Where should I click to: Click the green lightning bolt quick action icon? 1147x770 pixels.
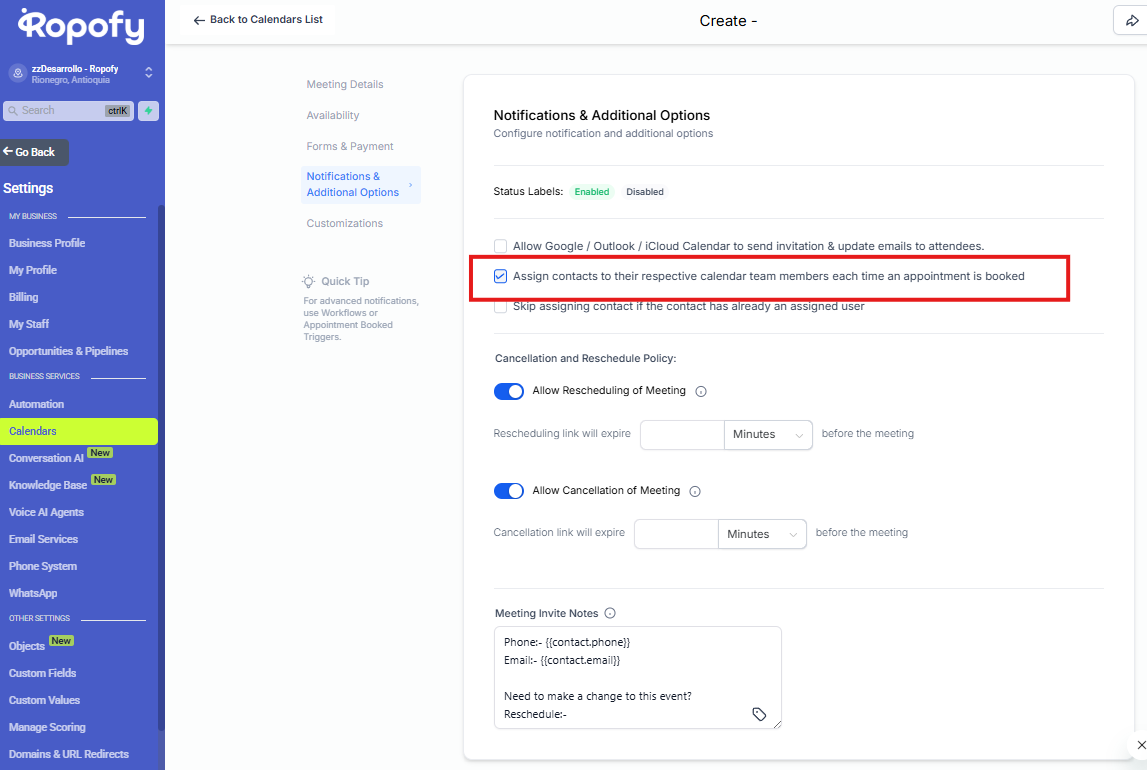148,111
